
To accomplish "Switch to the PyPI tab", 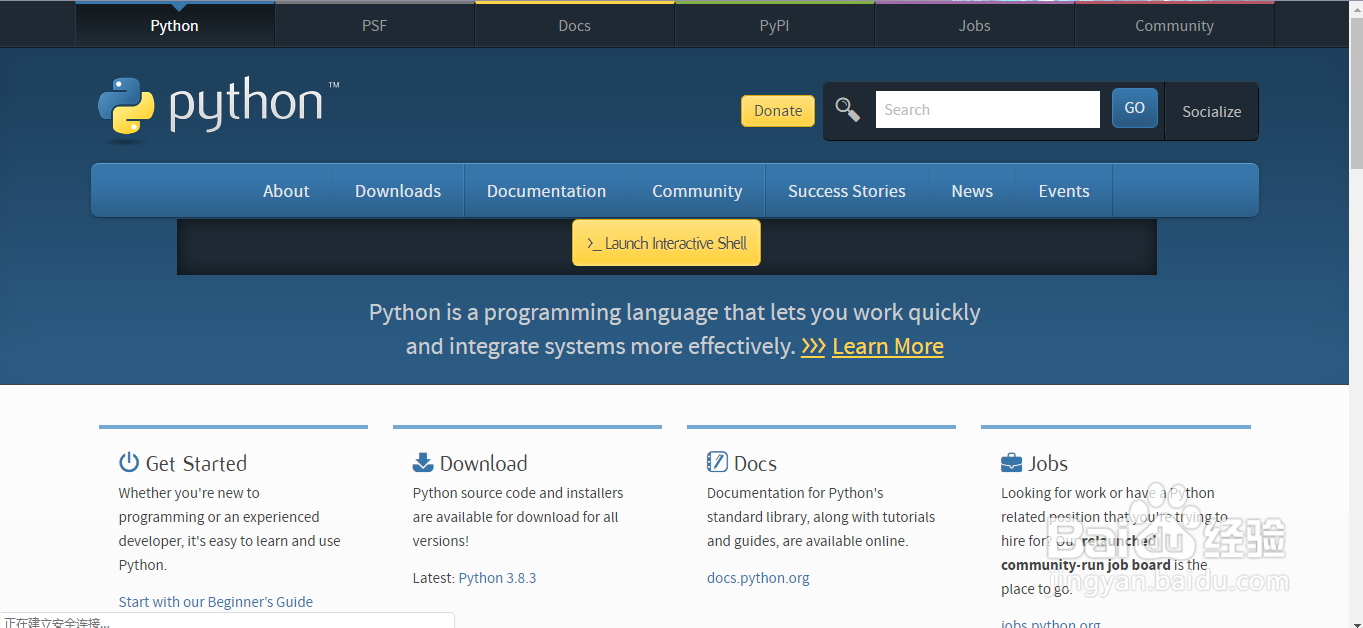I will pos(774,24).
